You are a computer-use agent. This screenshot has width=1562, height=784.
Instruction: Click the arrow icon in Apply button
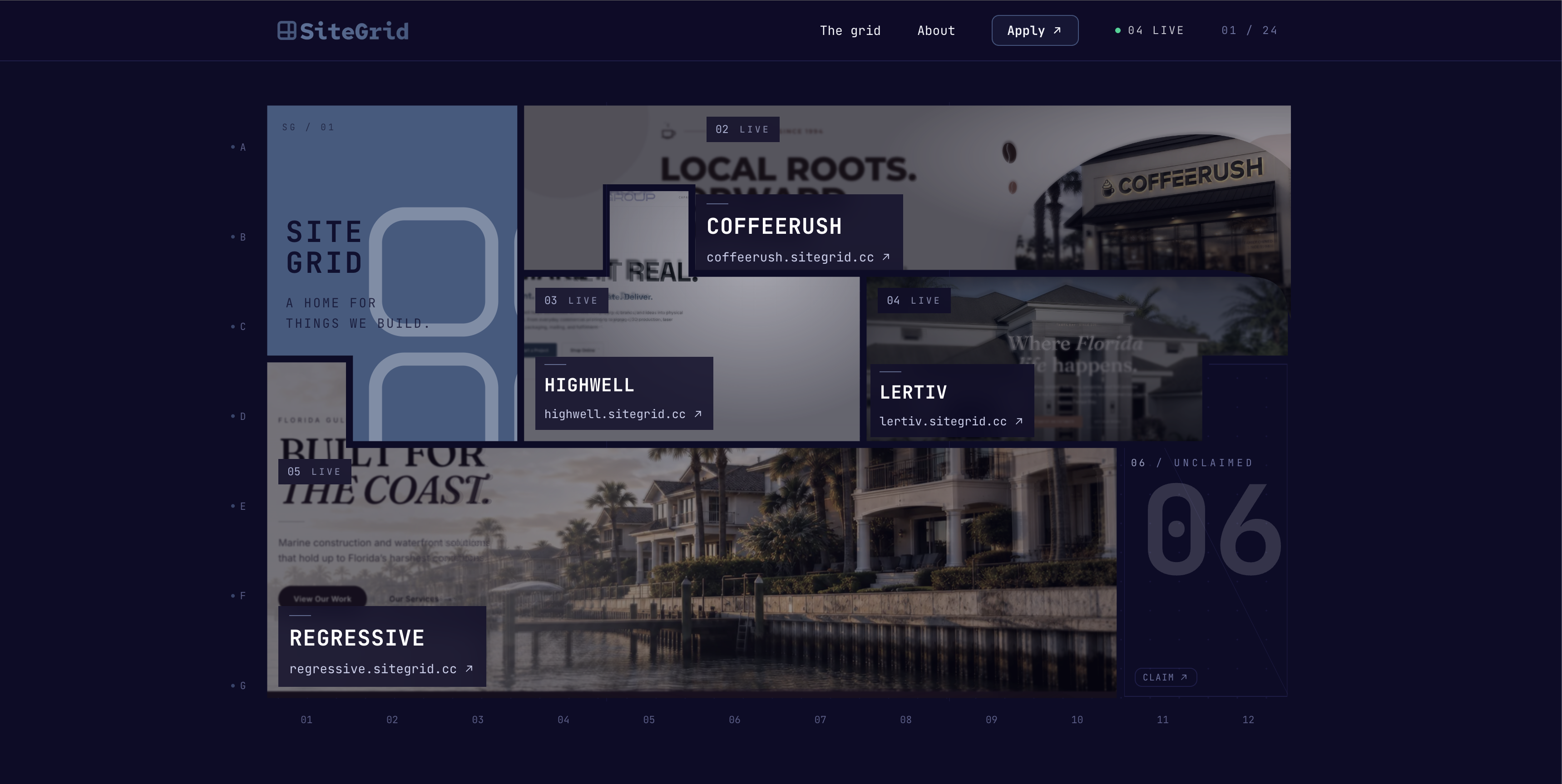coord(1058,30)
